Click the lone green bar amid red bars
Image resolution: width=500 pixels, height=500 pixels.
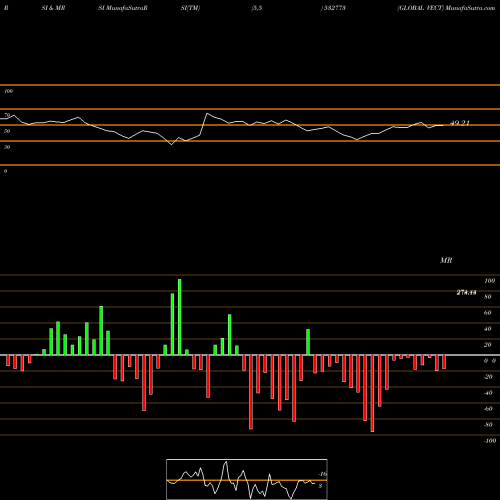[308, 342]
